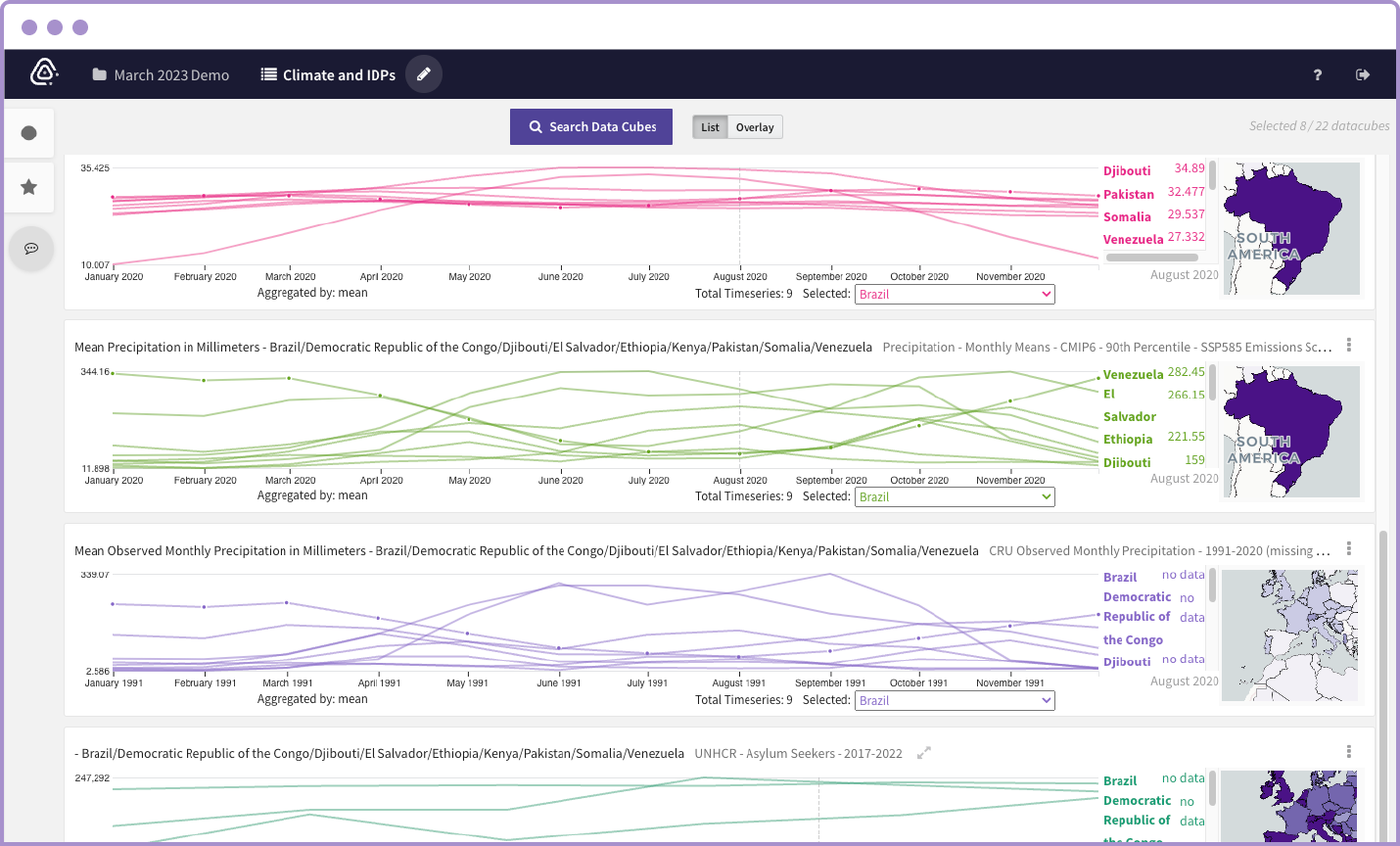
Task: Open Selected dropdown in temperature chart
Action: pos(955,294)
